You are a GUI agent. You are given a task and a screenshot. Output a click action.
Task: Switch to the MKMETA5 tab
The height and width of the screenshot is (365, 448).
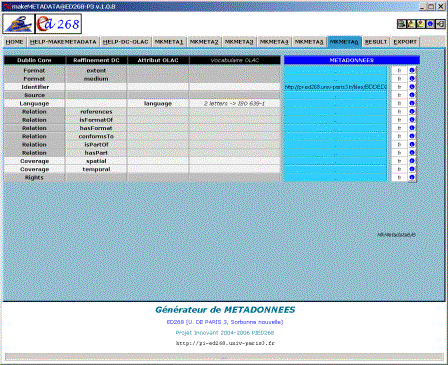pos(309,42)
